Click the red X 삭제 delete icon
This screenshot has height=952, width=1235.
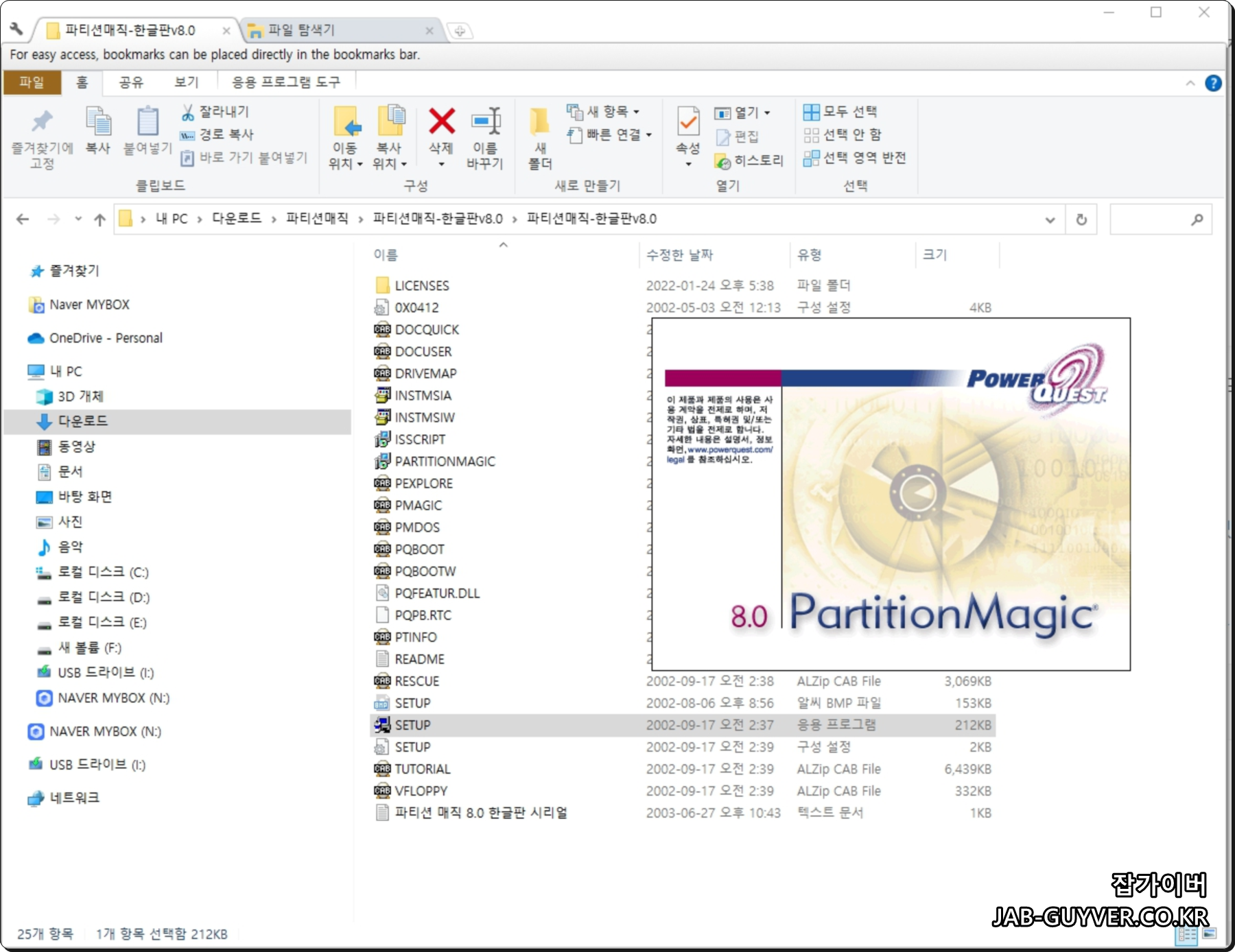pyautogui.click(x=441, y=121)
